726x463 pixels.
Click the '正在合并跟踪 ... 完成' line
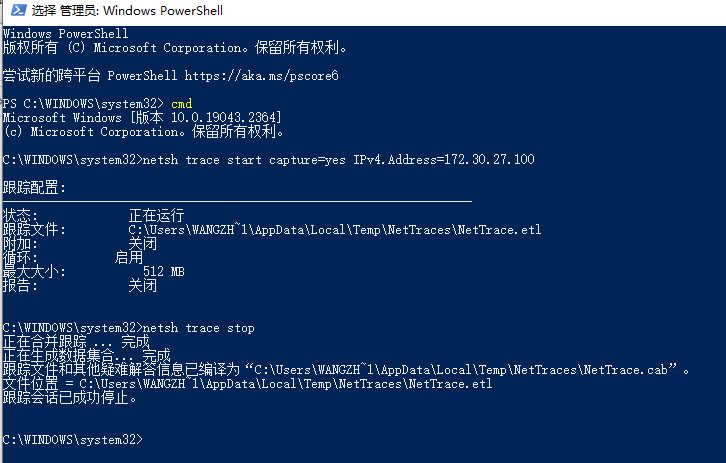[76, 342]
